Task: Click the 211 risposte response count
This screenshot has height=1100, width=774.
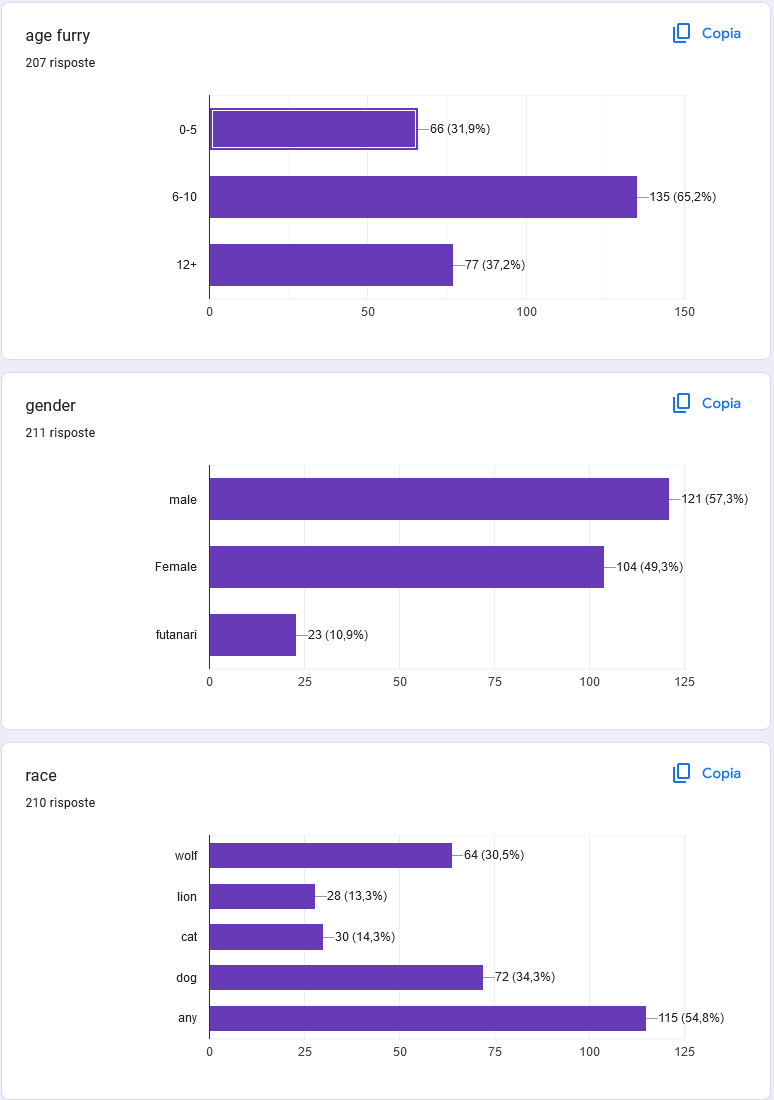Action: [x=60, y=433]
